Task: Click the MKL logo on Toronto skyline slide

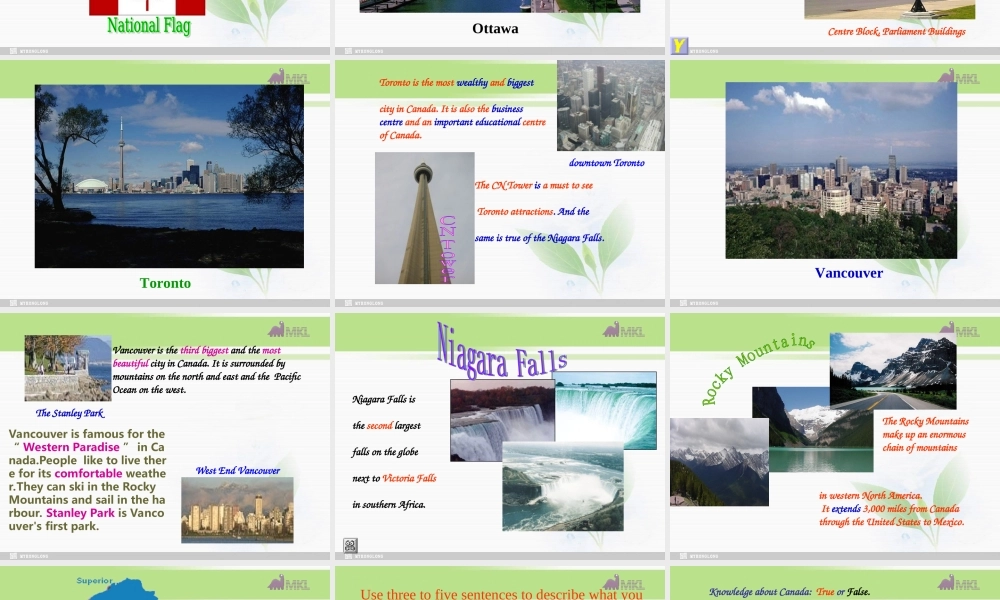Action: 289,77
